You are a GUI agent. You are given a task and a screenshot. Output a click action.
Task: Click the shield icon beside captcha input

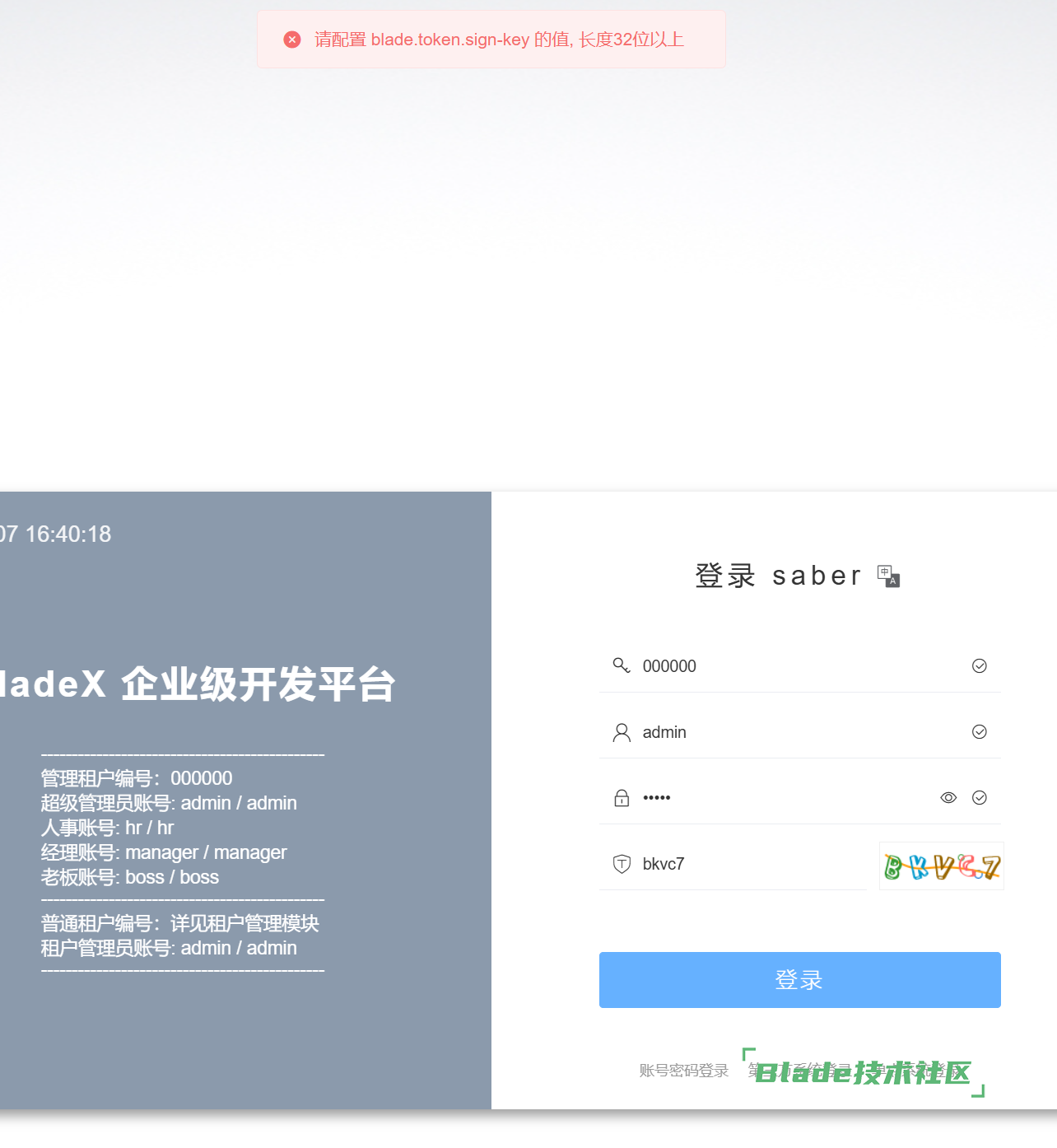click(x=622, y=864)
